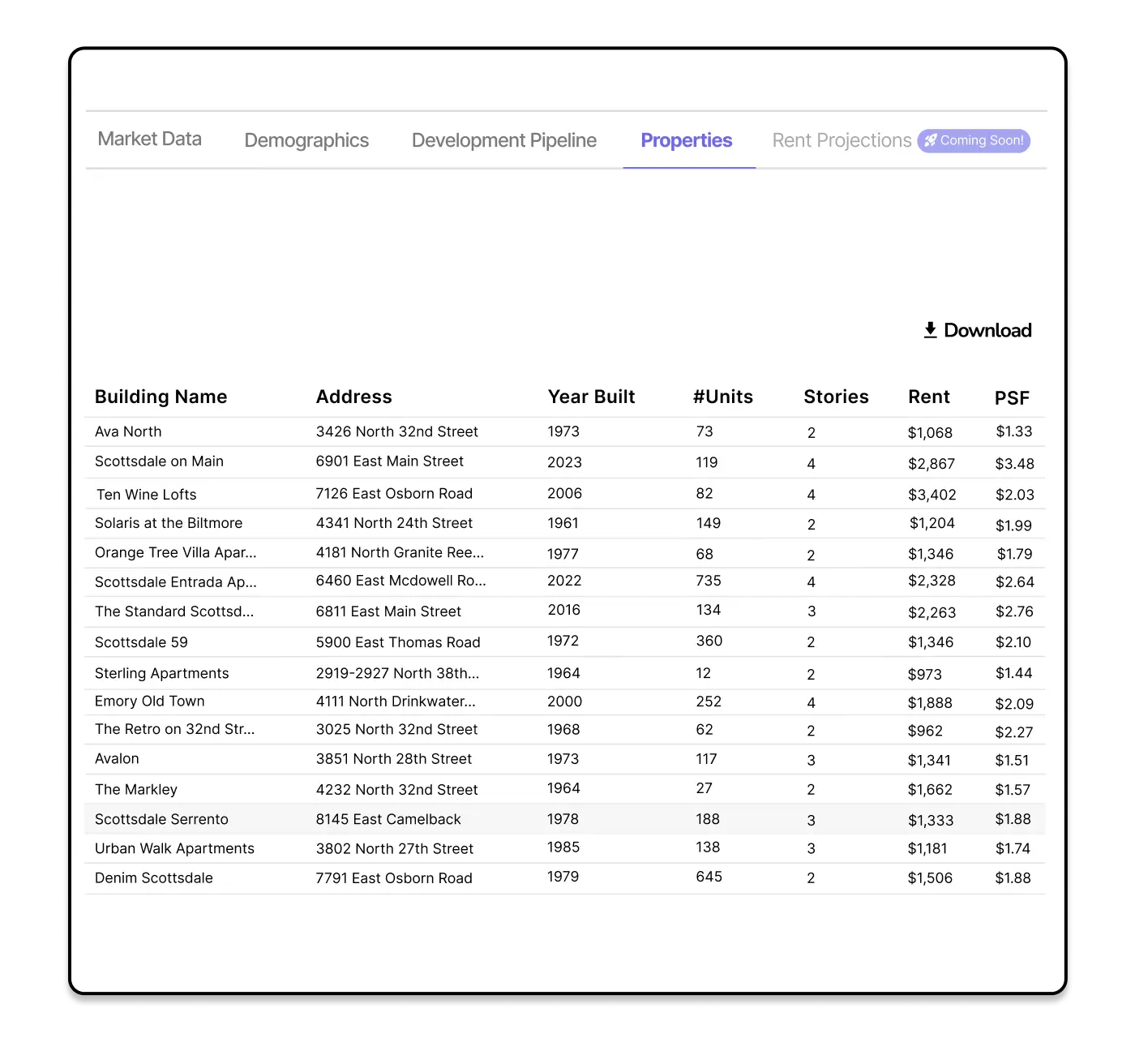Viewport: 1135px width, 1064px height.
Task: Click rent $3,402 for Ten Wine Lofts
Action: 932,495
